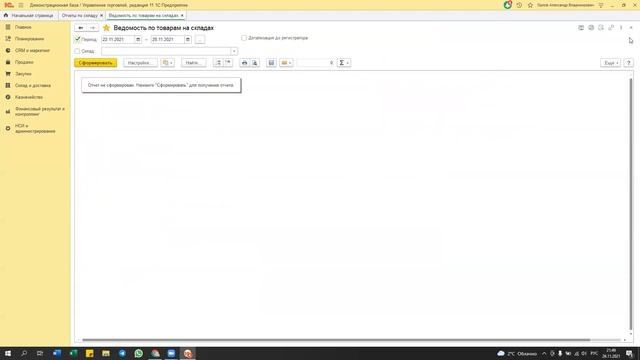Close the Ведомость по товарам на складах tab
This screenshot has width=640, height=360.
pyautogui.click(x=182, y=16)
